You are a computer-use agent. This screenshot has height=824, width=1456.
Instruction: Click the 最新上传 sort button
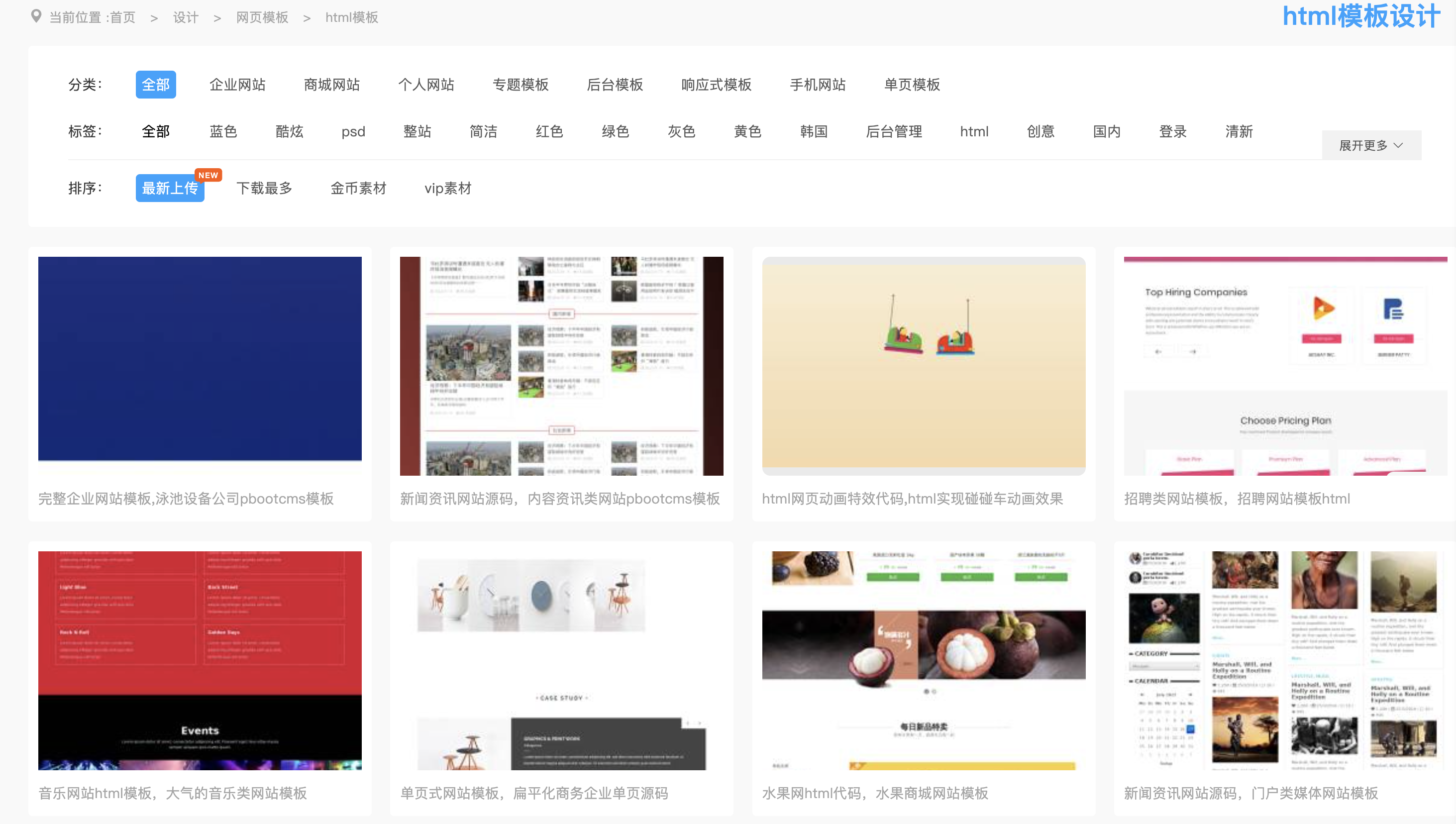tap(169, 188)
